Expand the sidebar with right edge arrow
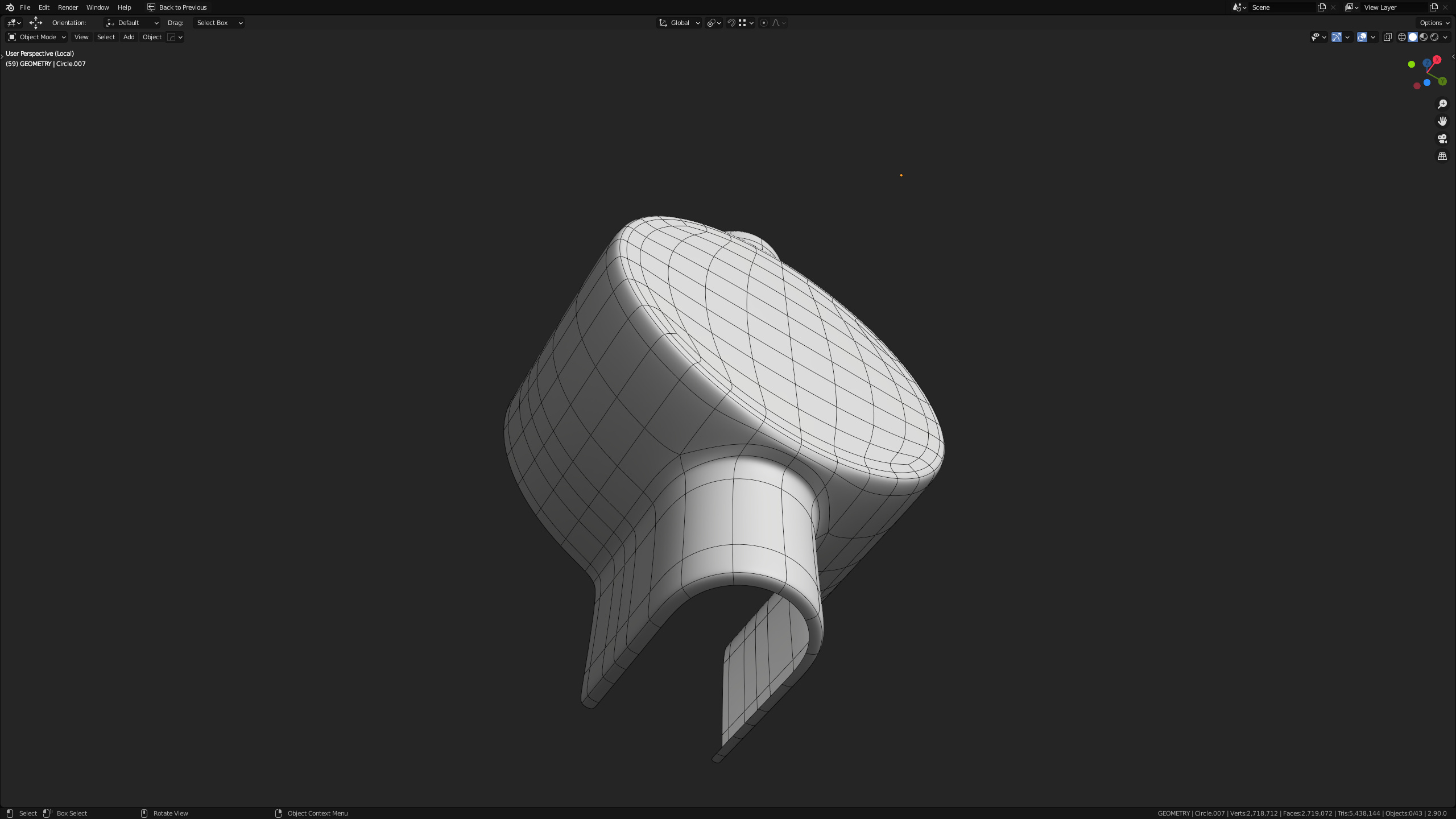The width and height of the screenshot is (1456, 819). click(1453, 57)
